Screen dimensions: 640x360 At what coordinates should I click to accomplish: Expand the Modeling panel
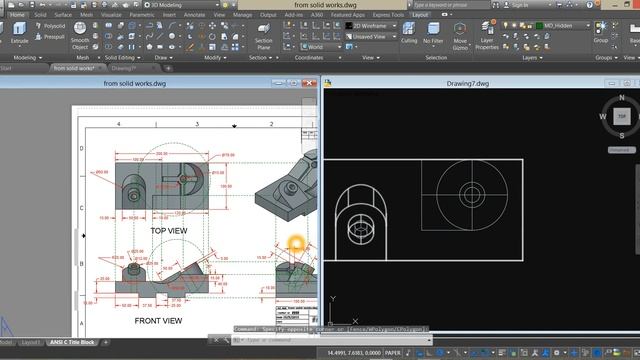click(x=27, y=58)
